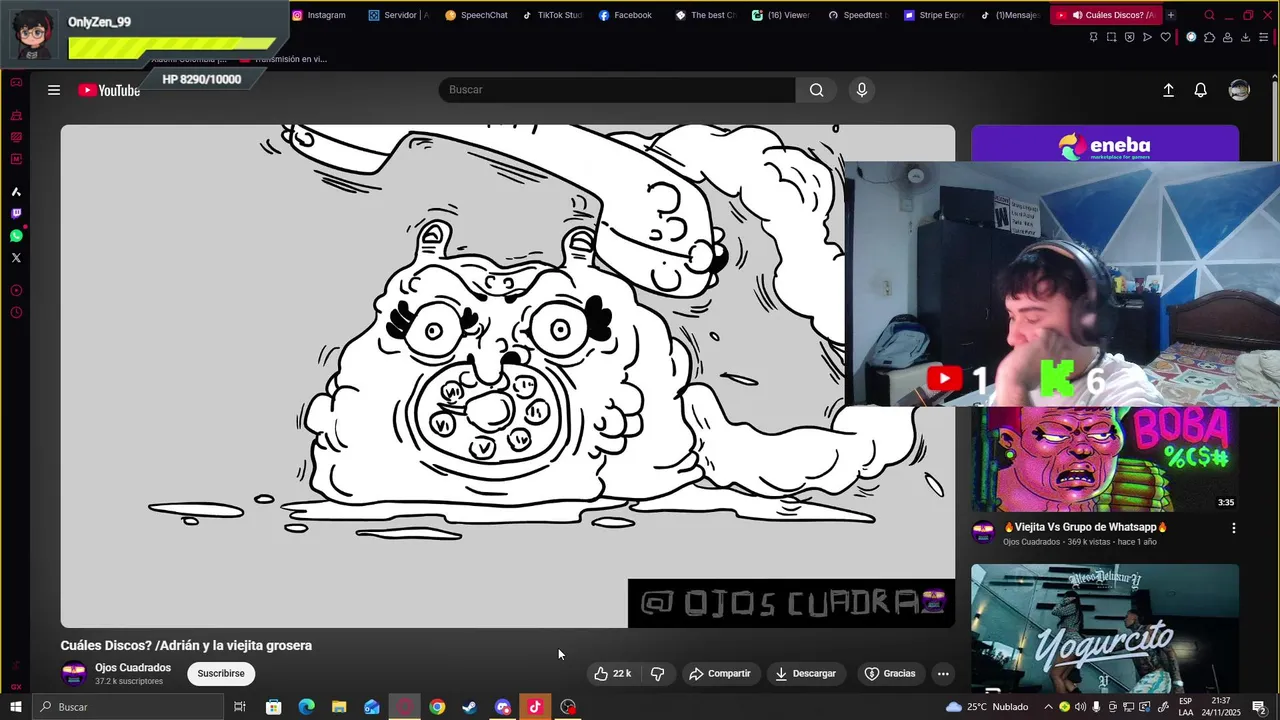Click the Windows taskbar Buscar search box
Screen dimensions: 1280x720
(127, 707)
